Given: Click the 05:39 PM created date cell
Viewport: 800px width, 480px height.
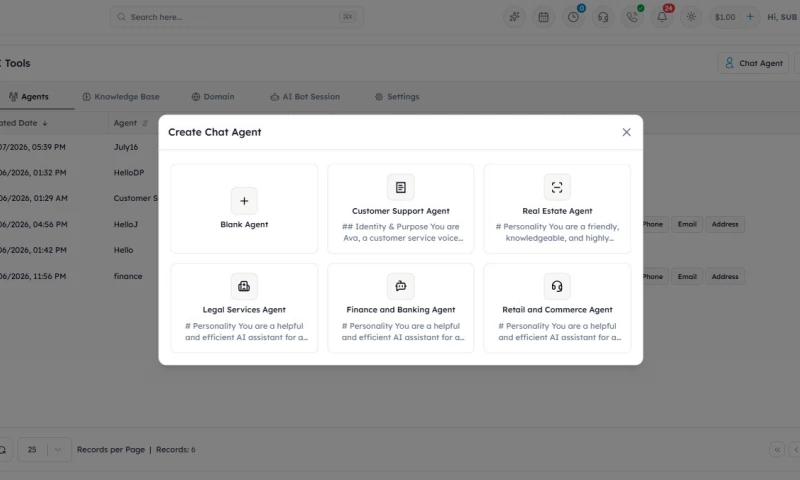Looking at the screenshot, I should 33,147.
